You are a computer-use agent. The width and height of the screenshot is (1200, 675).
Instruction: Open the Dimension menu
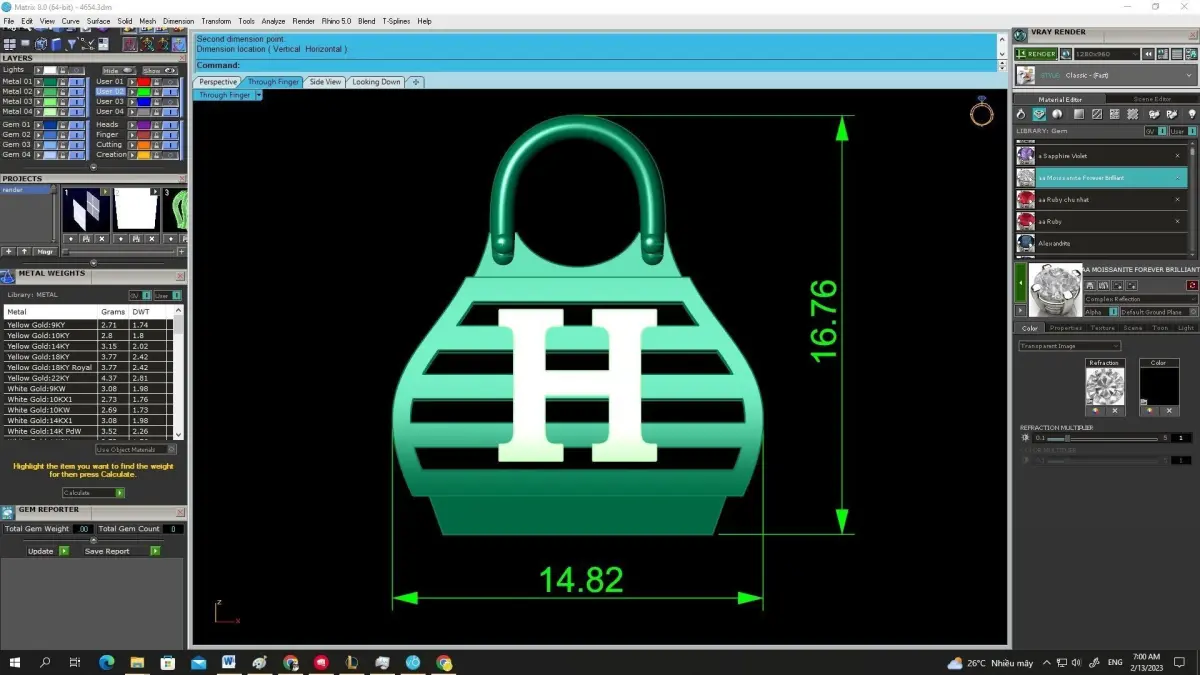tap(178, 21)
